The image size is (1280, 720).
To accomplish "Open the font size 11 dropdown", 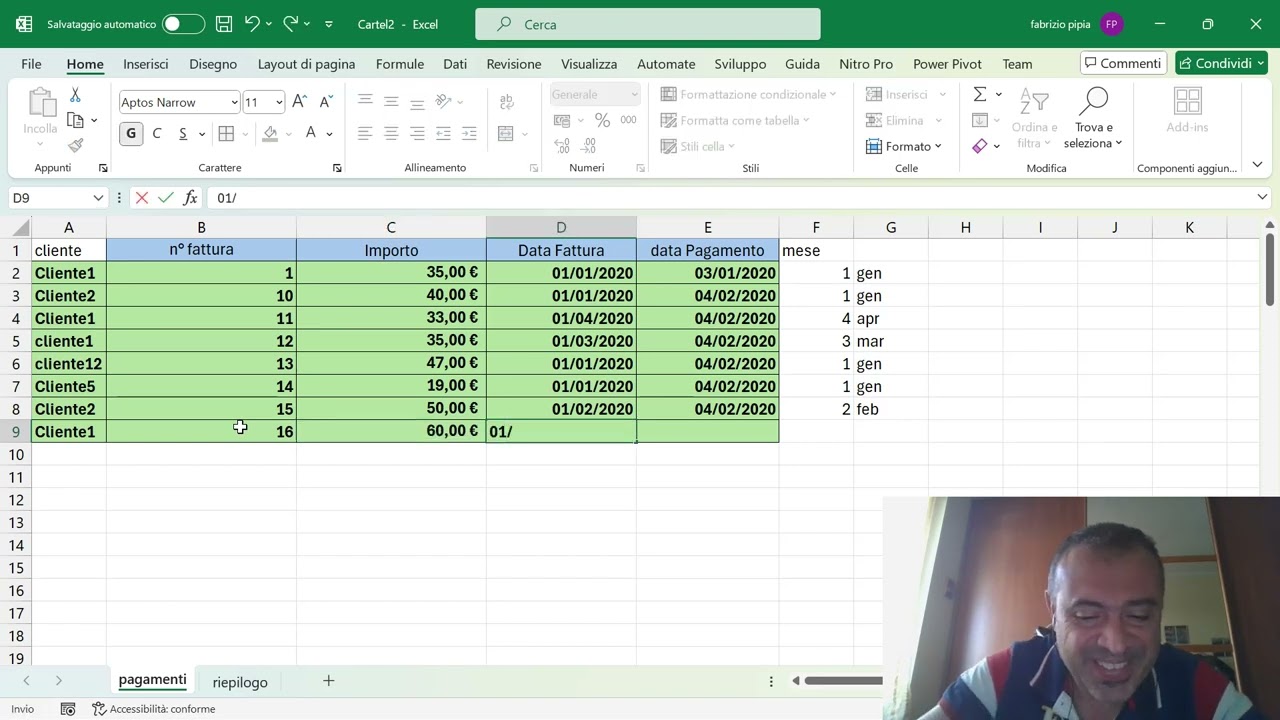I will [x=279, y=102].
